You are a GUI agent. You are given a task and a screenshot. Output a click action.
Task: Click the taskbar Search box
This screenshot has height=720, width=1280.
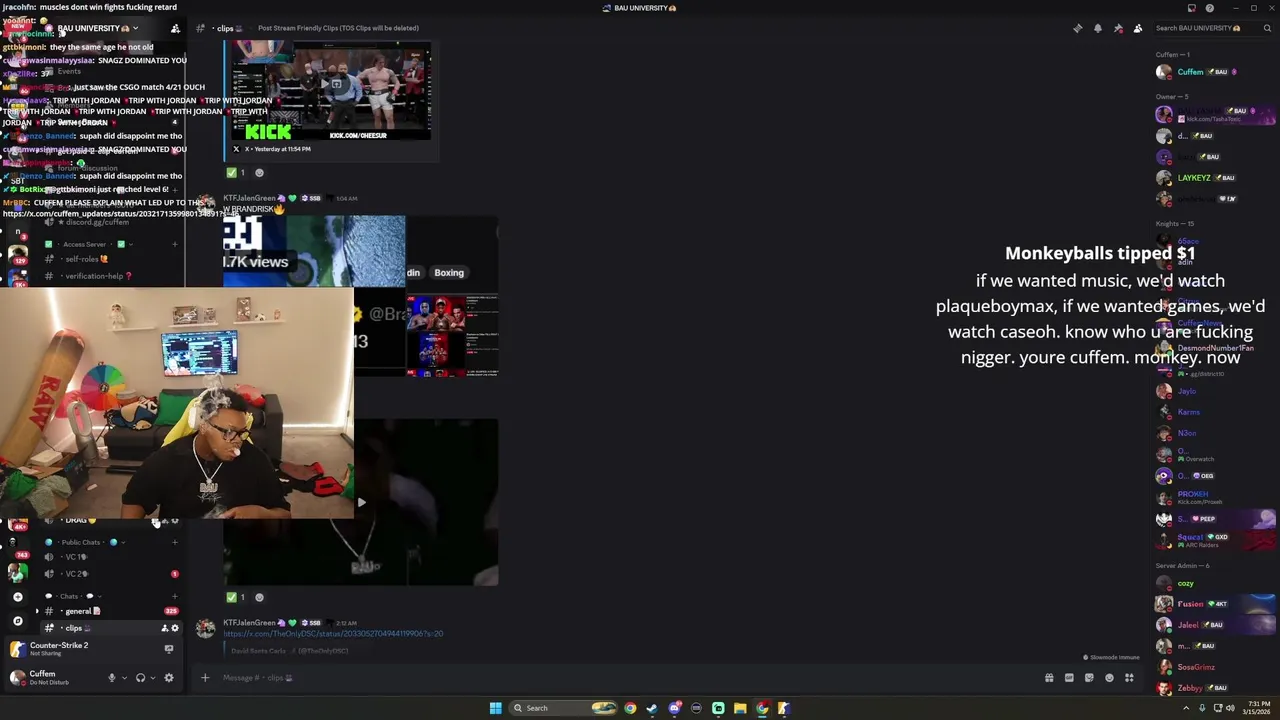click(x=565, y=708)
